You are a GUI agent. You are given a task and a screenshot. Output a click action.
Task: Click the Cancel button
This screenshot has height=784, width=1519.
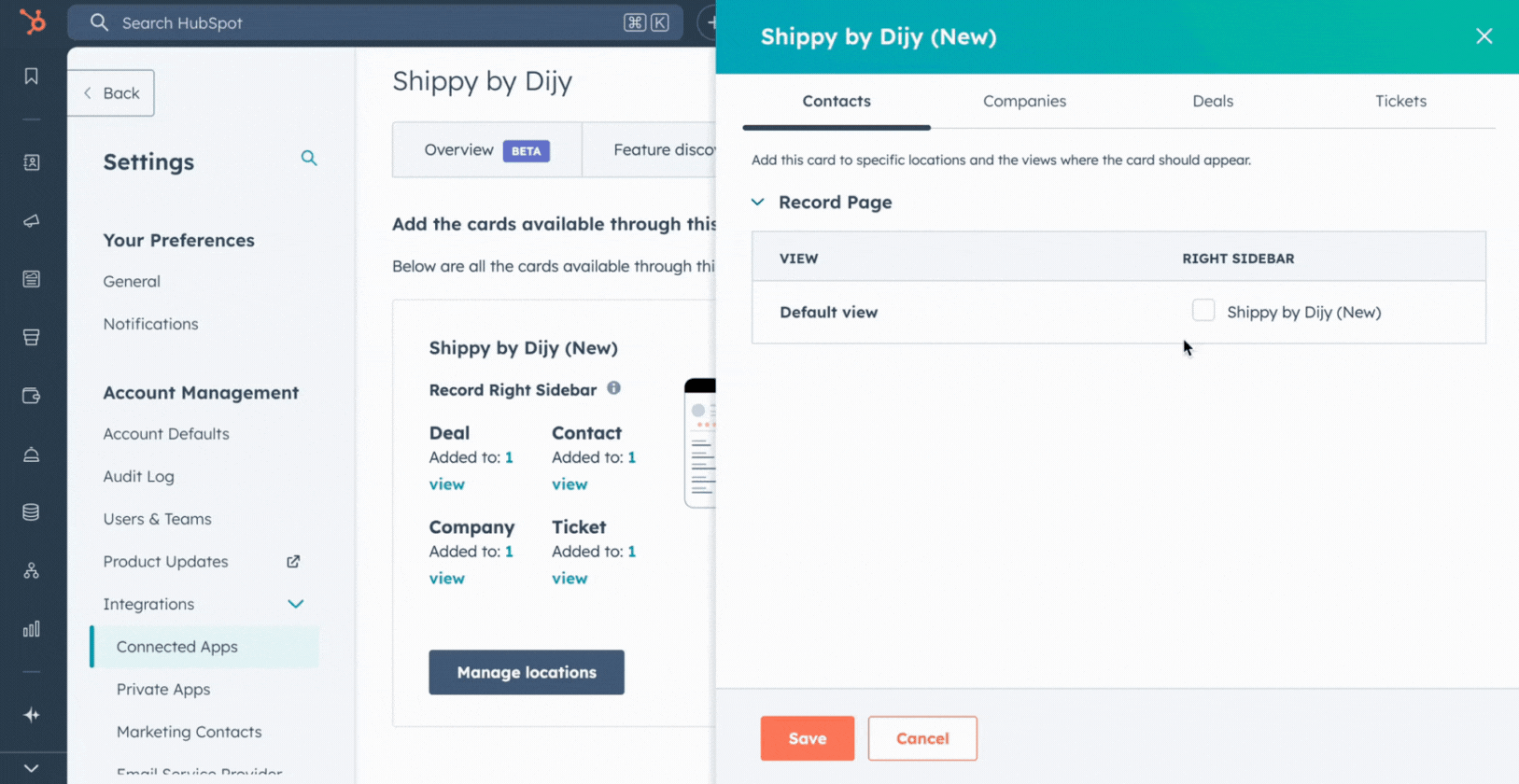coord(921,738)
